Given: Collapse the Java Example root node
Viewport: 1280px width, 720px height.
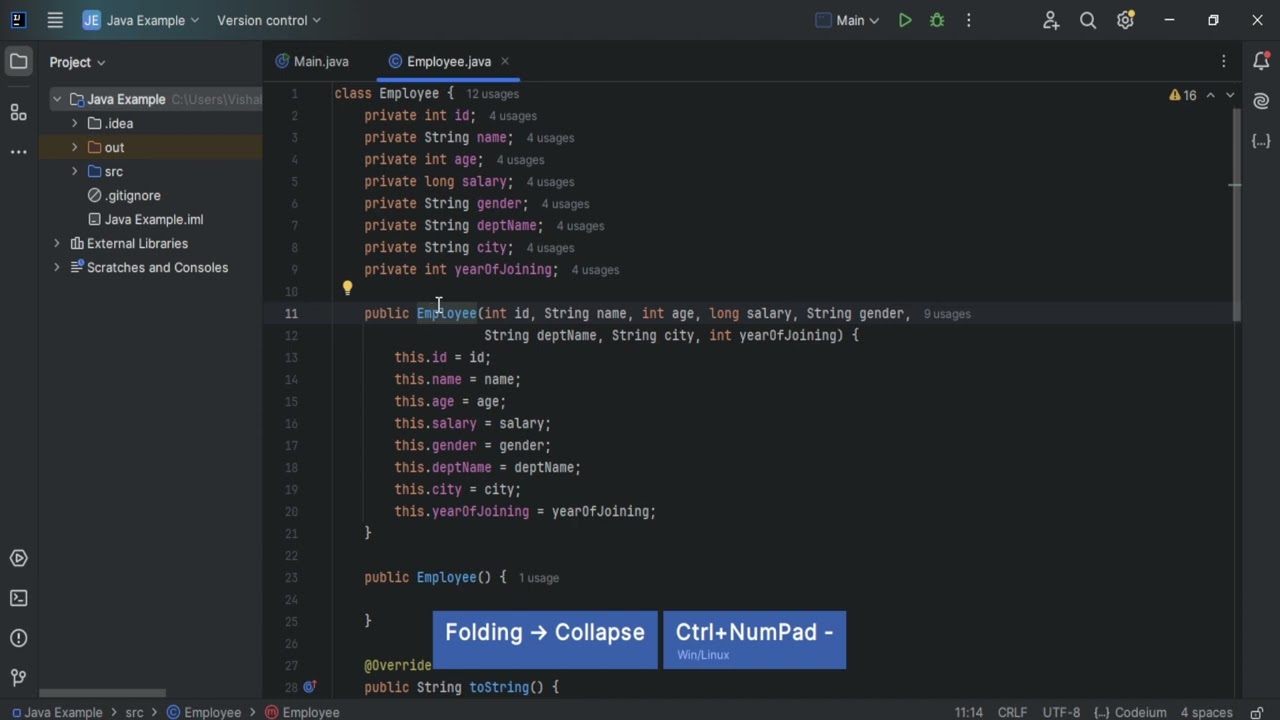Looking at the screenshot, I should coord(57,99).
